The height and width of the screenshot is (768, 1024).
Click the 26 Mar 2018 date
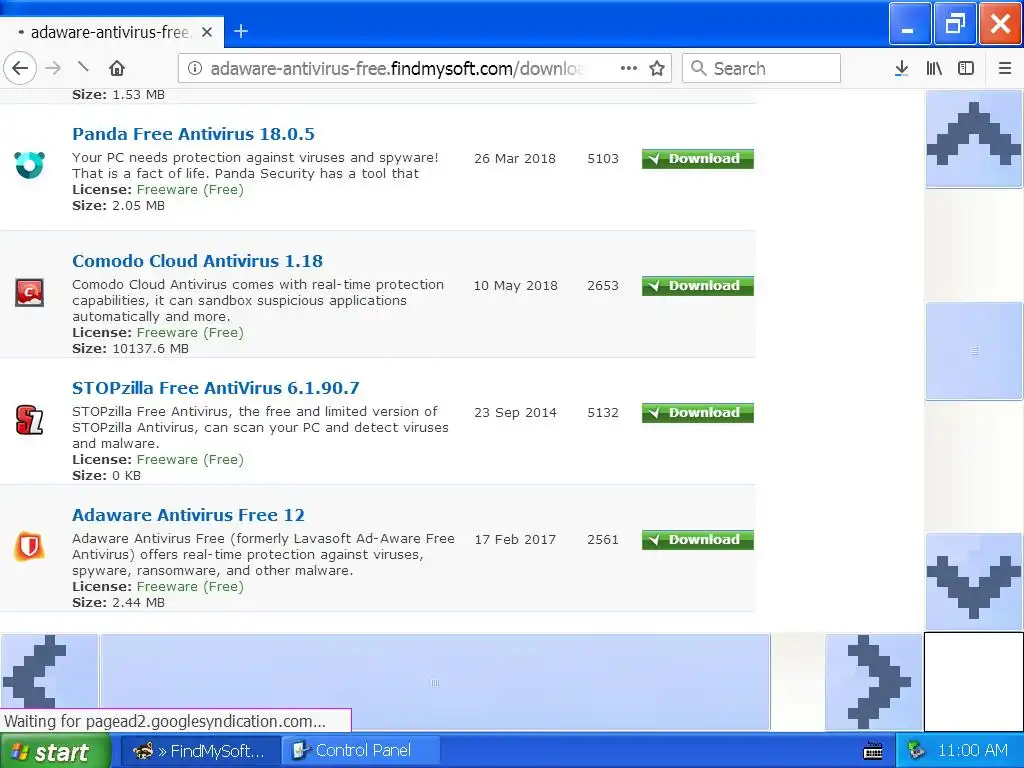515,159
